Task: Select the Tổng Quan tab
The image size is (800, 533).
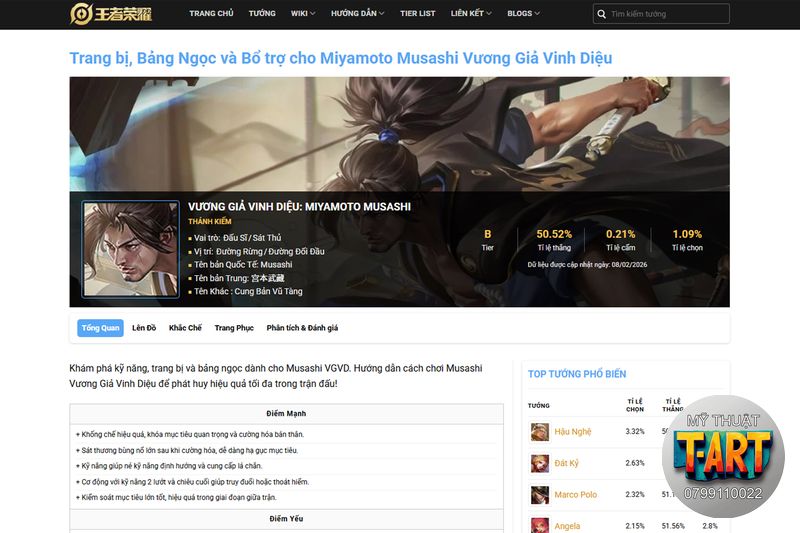Action: [101, 328]
